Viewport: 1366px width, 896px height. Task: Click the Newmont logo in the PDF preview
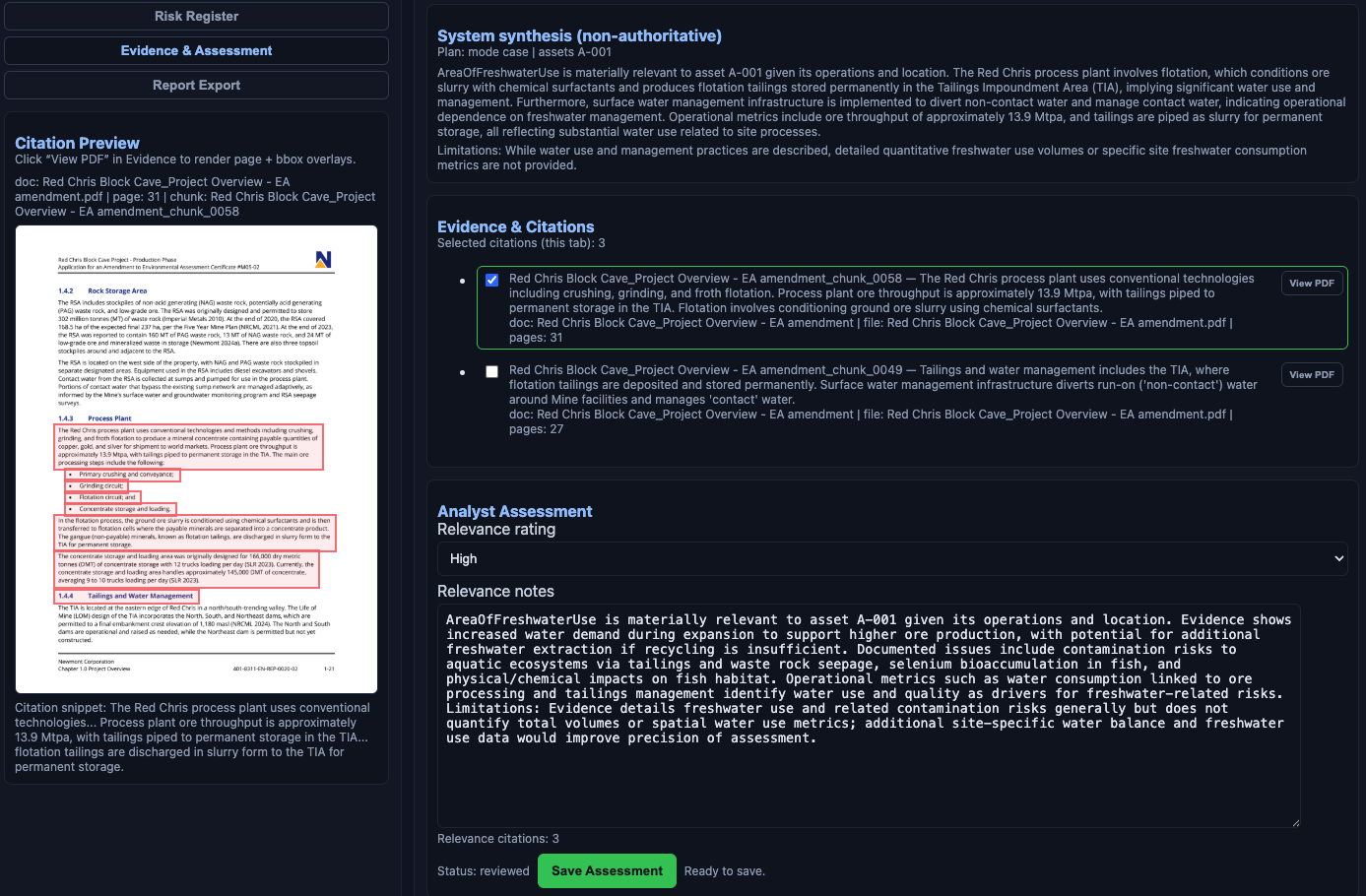(x=323, y=260)
